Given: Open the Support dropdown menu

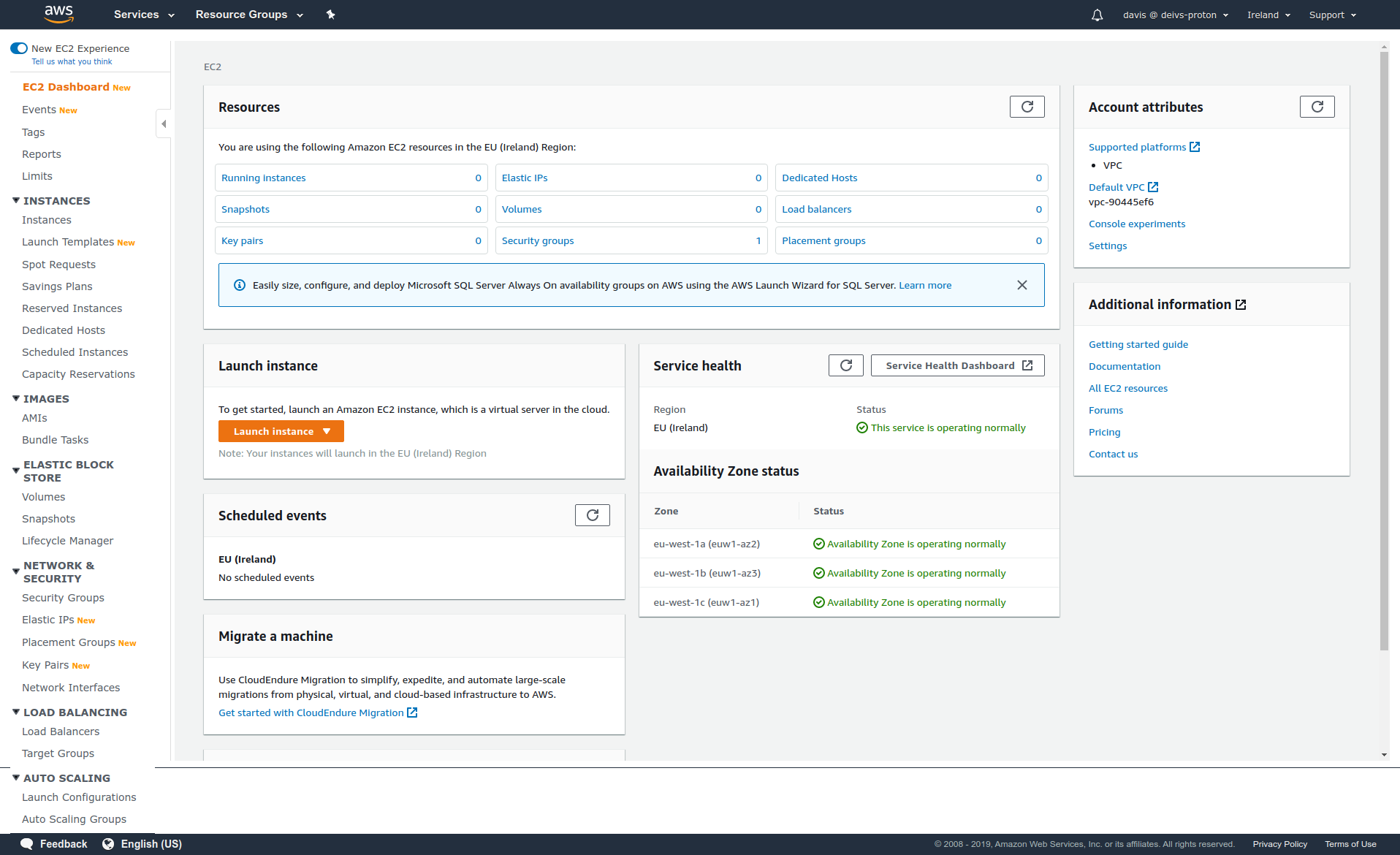Looking at the screenshot, I should (1333, 15).
